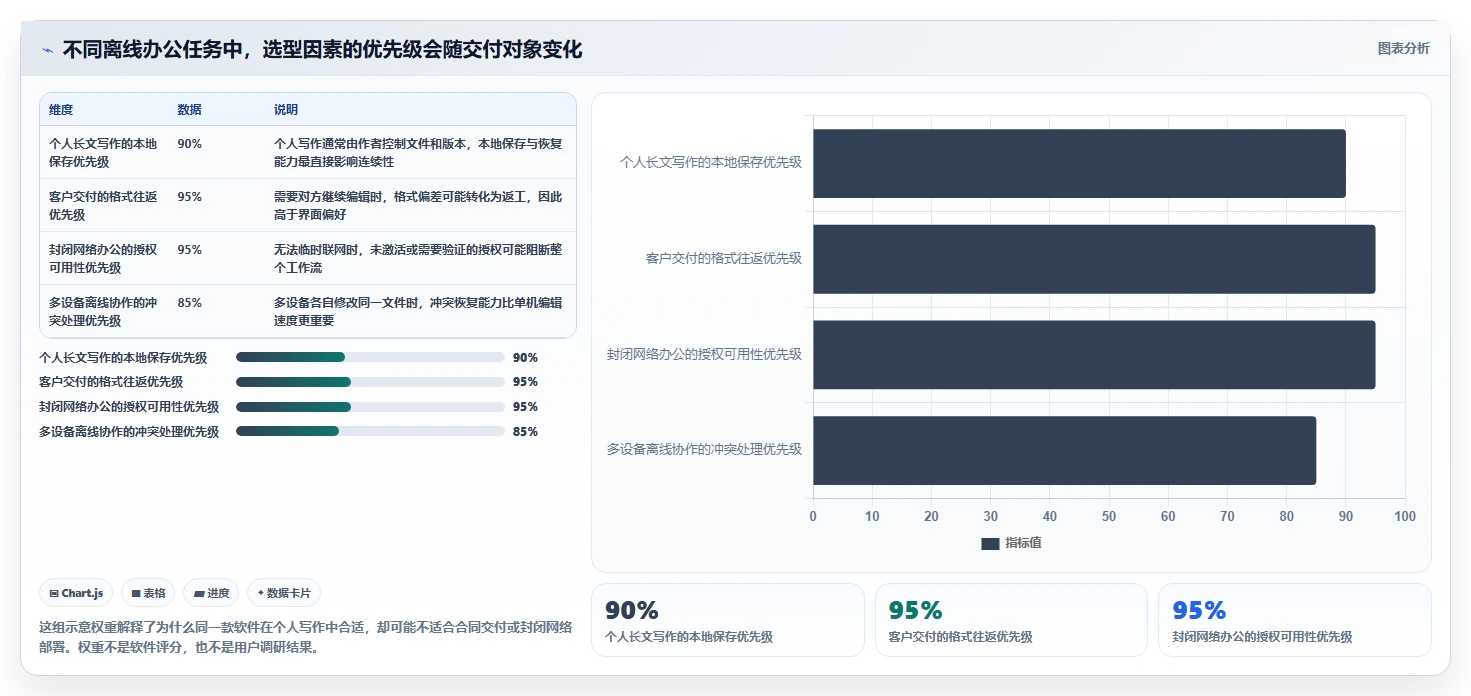The width and height of the screenshot is (1471, 696).
Task: Click description starting 多设备各自修改同一文件时
Action: tap(418, 311)
